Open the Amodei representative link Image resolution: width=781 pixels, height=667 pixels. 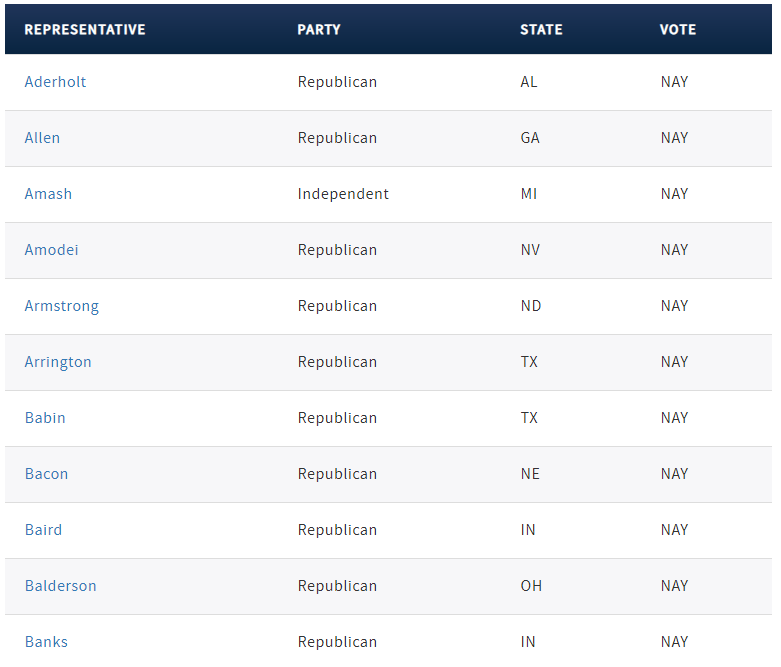coord(52,250)
